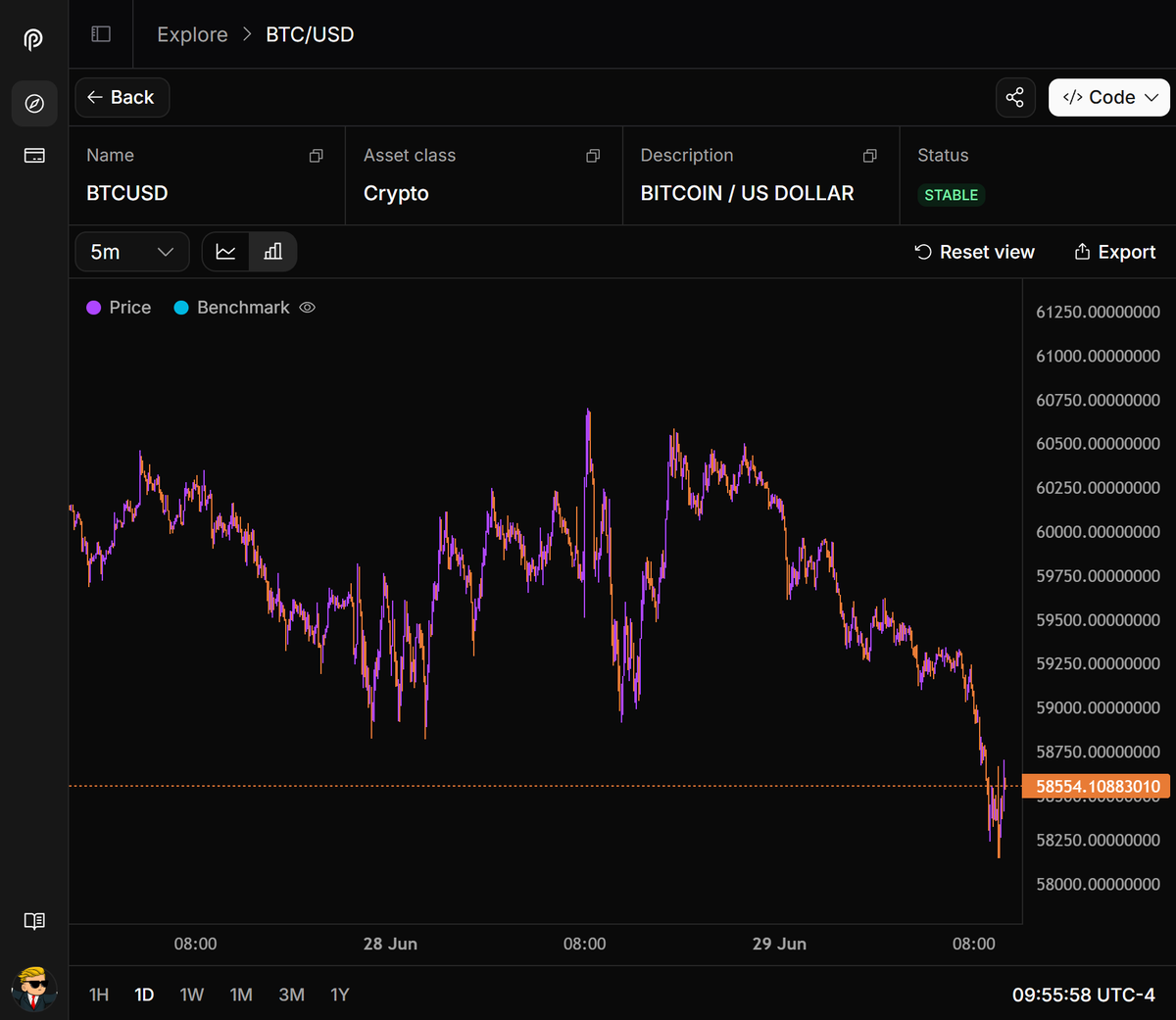Viewport: 1176px width, 1020px height.
Task: Click the 09:55:58 UTC-4 clock
Action: click(x=1083, y=995)
